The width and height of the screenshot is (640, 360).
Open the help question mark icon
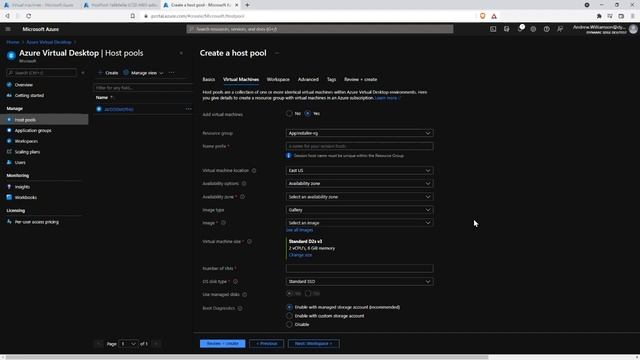tap(547, 29)
